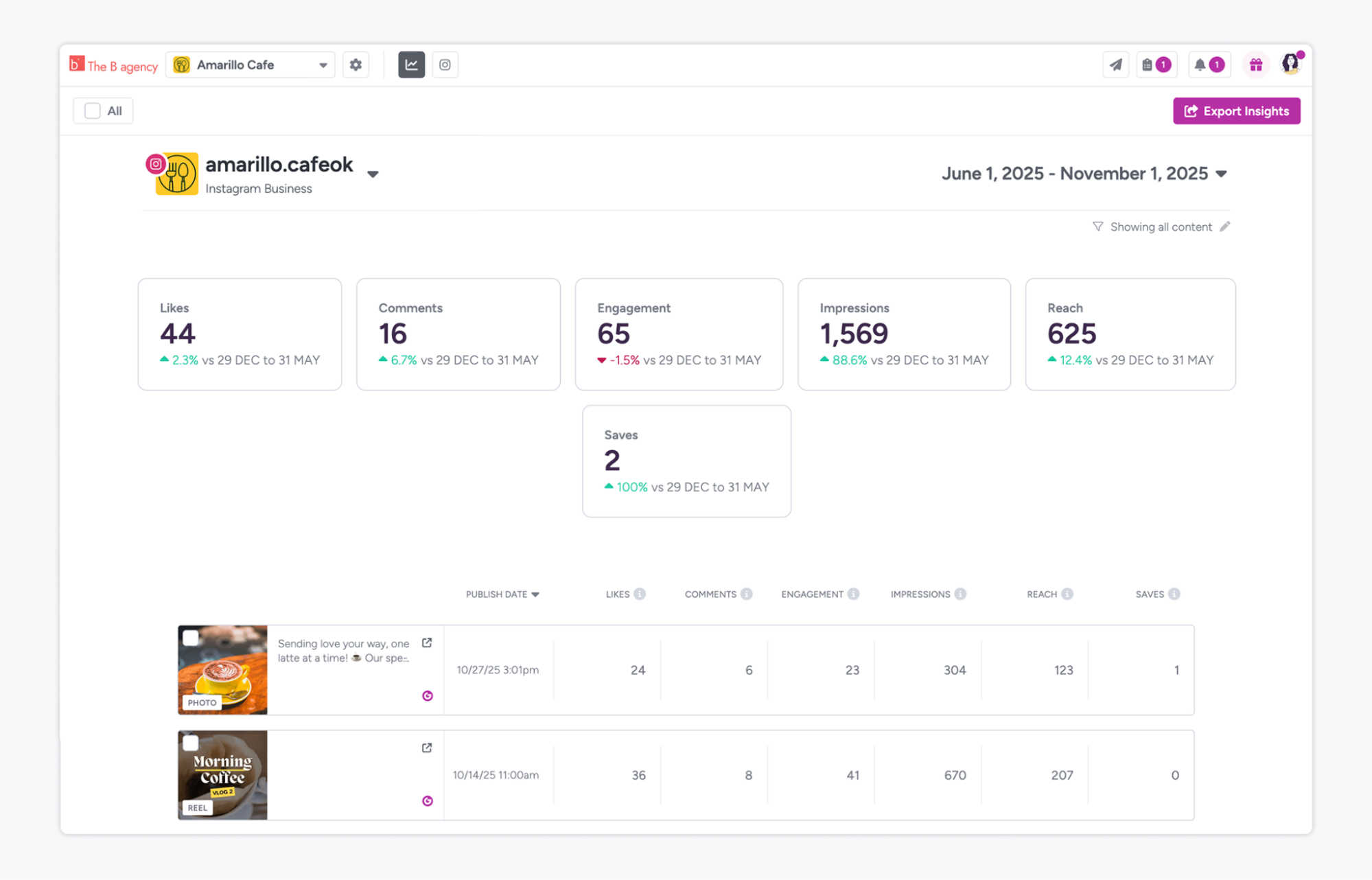
Task: Click the Instagram icon in top toolbar
Action: point(445,65)
